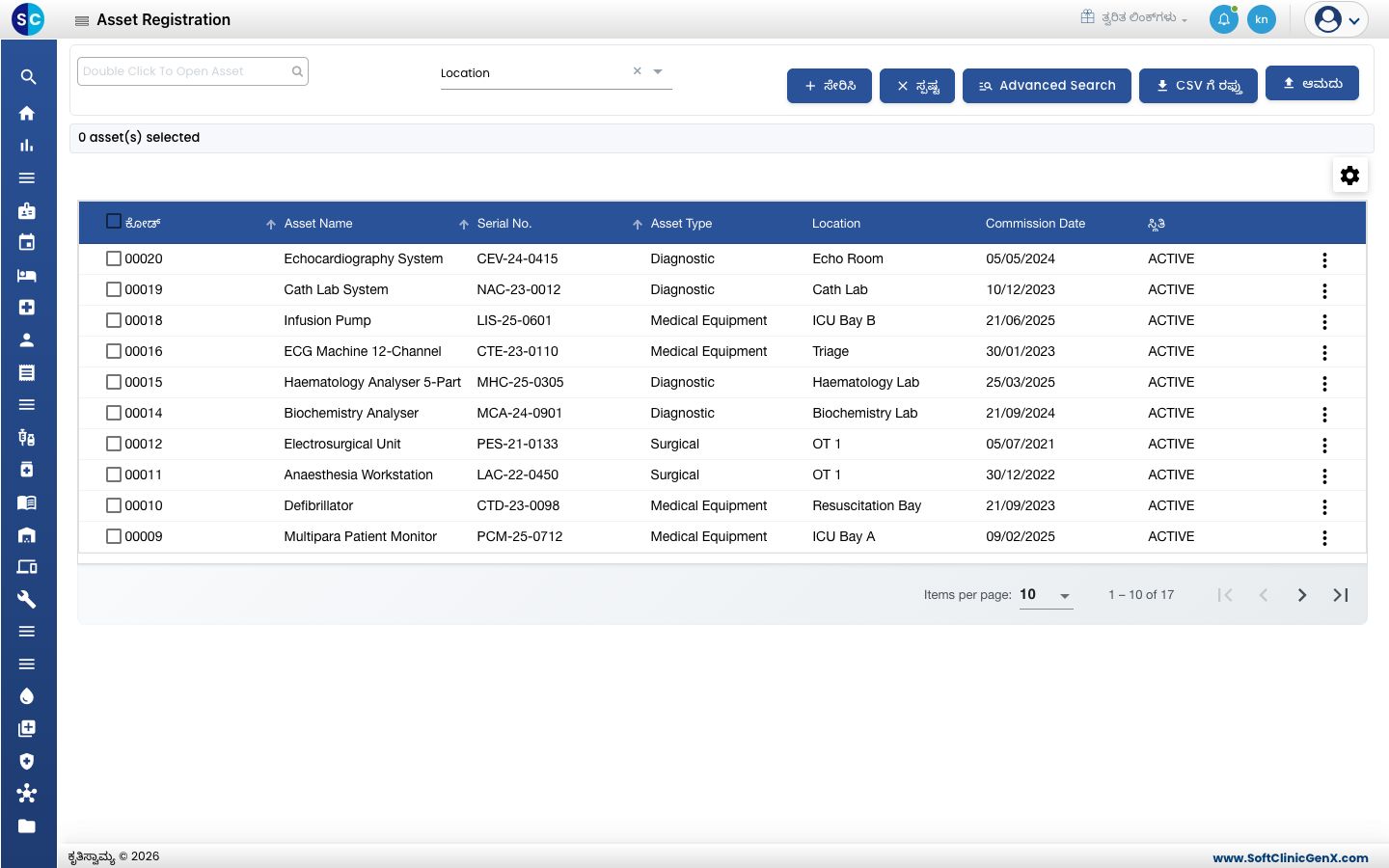This screenshot has height=868, width=1389.
Task: Click the Double Click To Open Asset field
Action: [193, 71]
